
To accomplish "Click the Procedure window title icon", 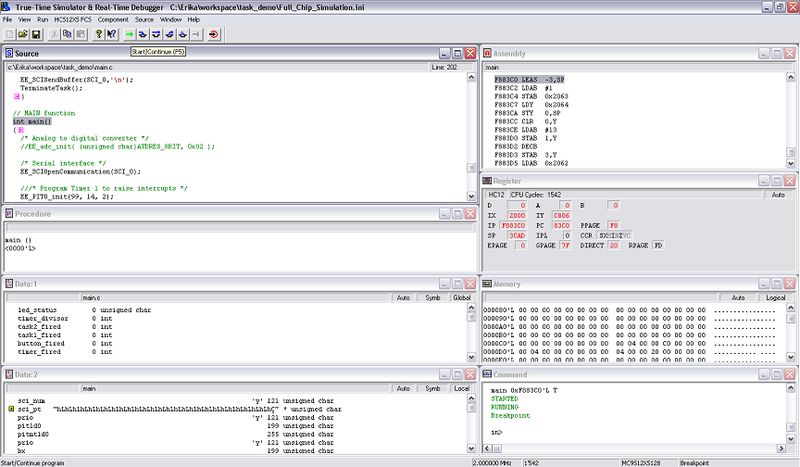I will tap(9, 213).
